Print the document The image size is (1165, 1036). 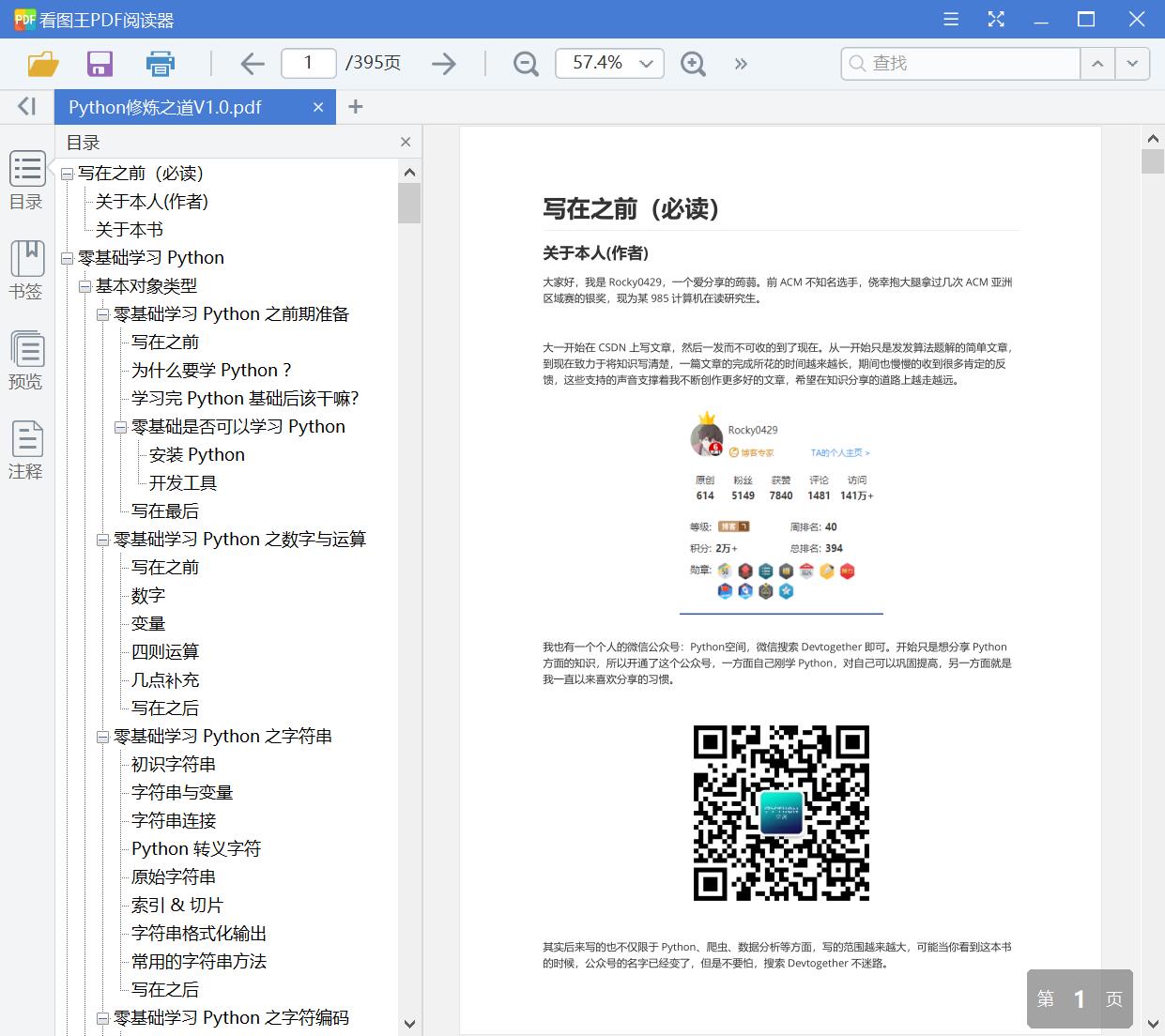click(x=160, y=63)
